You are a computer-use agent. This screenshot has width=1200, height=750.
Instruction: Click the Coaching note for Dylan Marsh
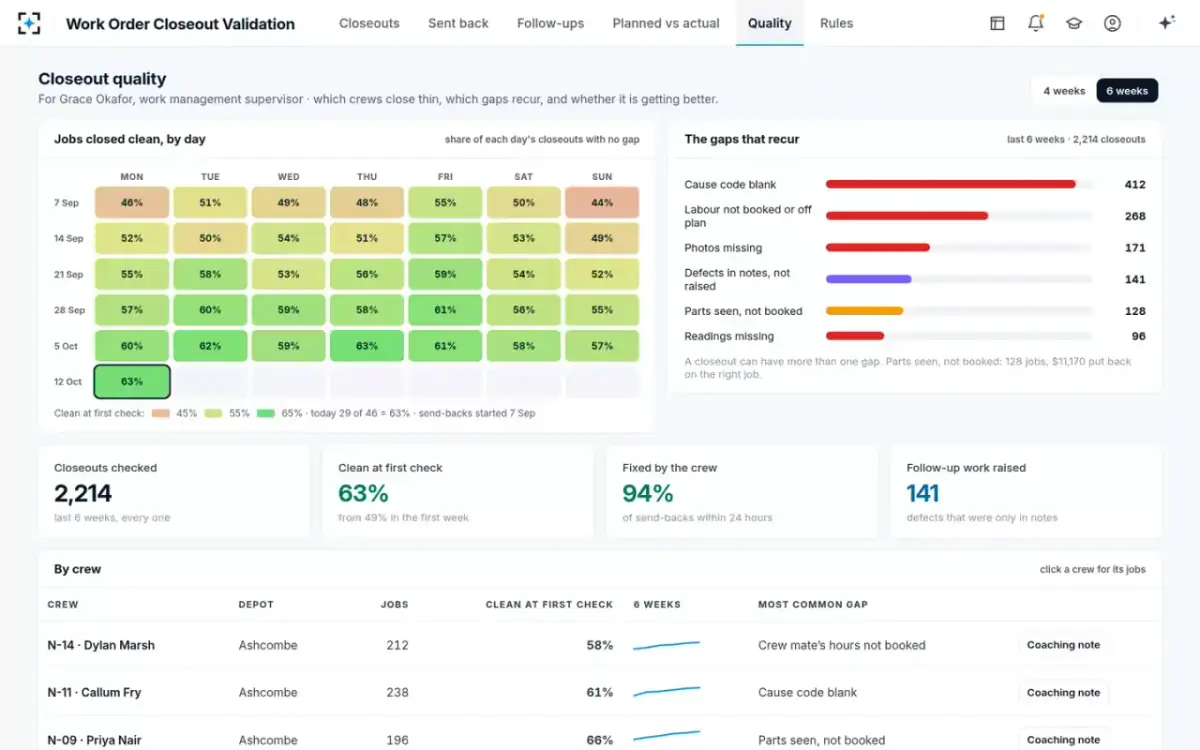(x=1063, y=645)
